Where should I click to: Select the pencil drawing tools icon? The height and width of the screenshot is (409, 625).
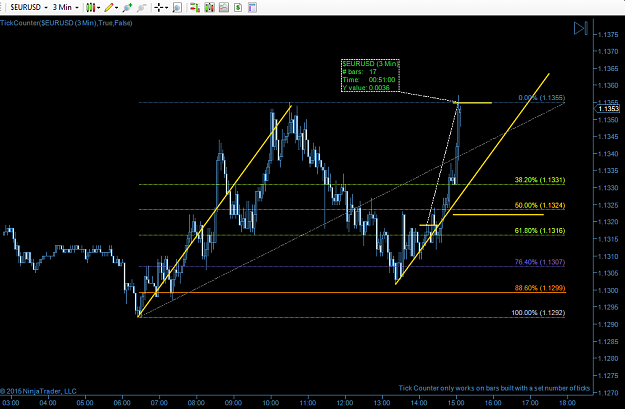[x=108, y=7]
